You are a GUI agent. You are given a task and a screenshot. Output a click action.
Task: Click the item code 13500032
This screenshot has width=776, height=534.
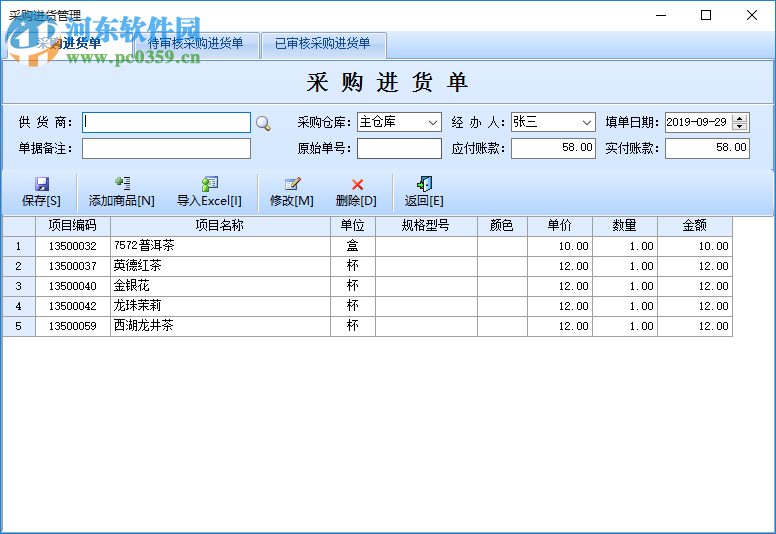[x=73, y=246]
